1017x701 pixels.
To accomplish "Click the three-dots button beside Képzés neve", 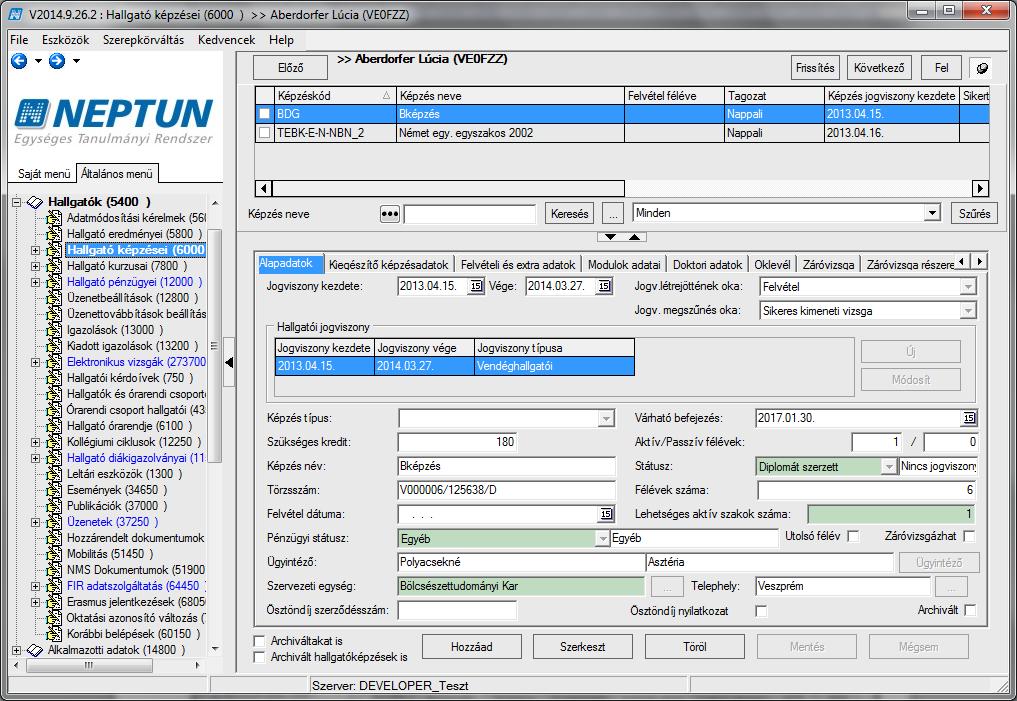I will 389,213.
